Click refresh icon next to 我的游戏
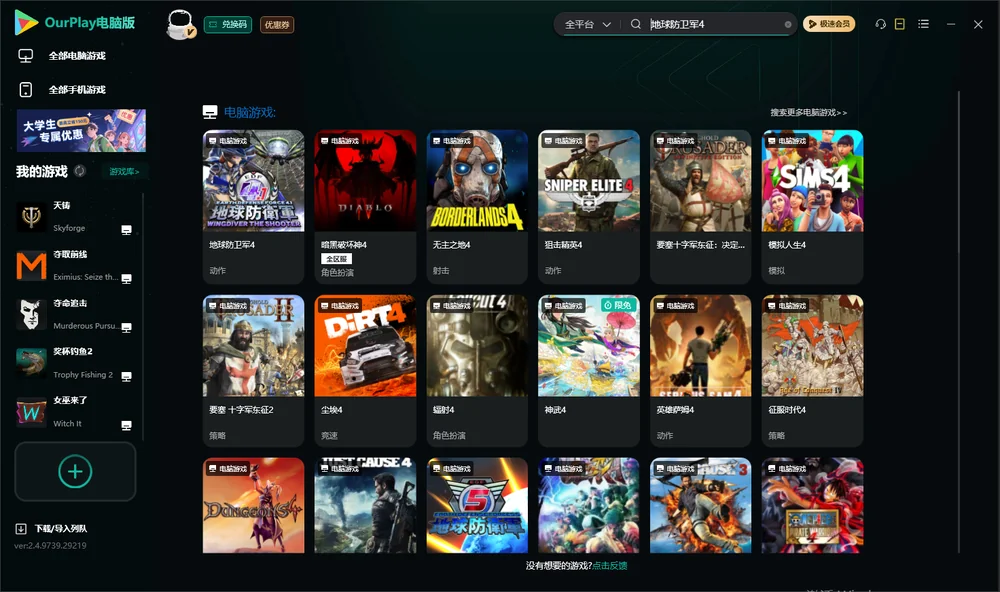 pyautogui.click(x=80, y=171)
